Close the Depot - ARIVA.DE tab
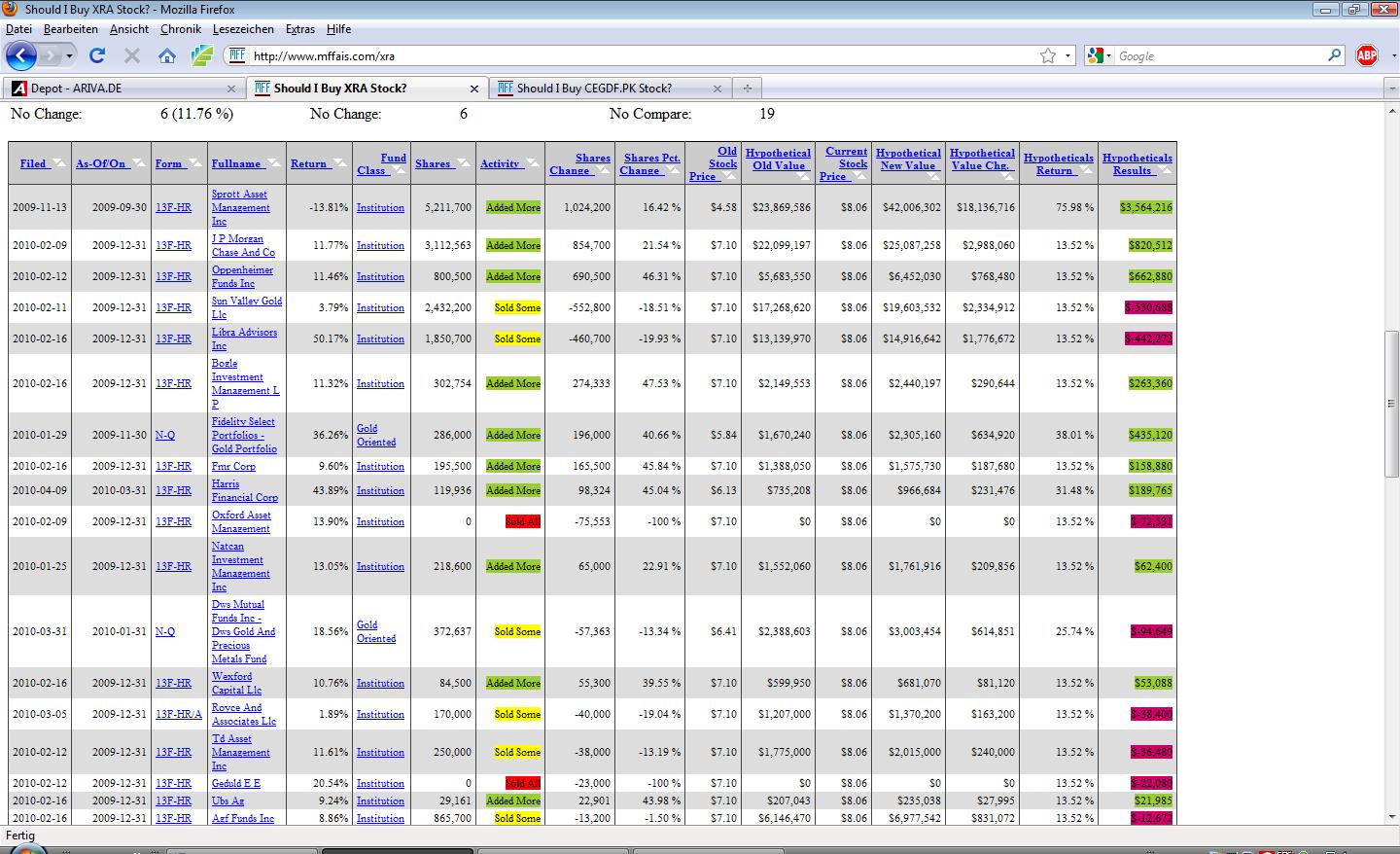The width and height of the screenshot is (1400, 854). pyautogui.click(x=231, y=89)
